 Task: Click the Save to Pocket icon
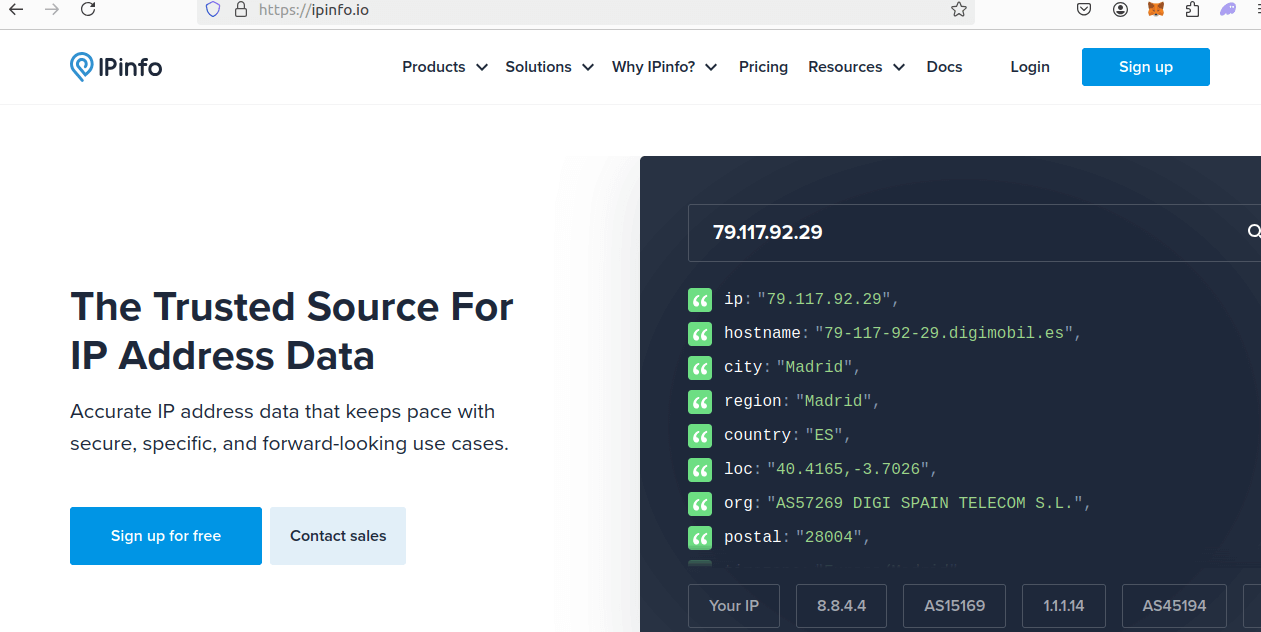1084,10
